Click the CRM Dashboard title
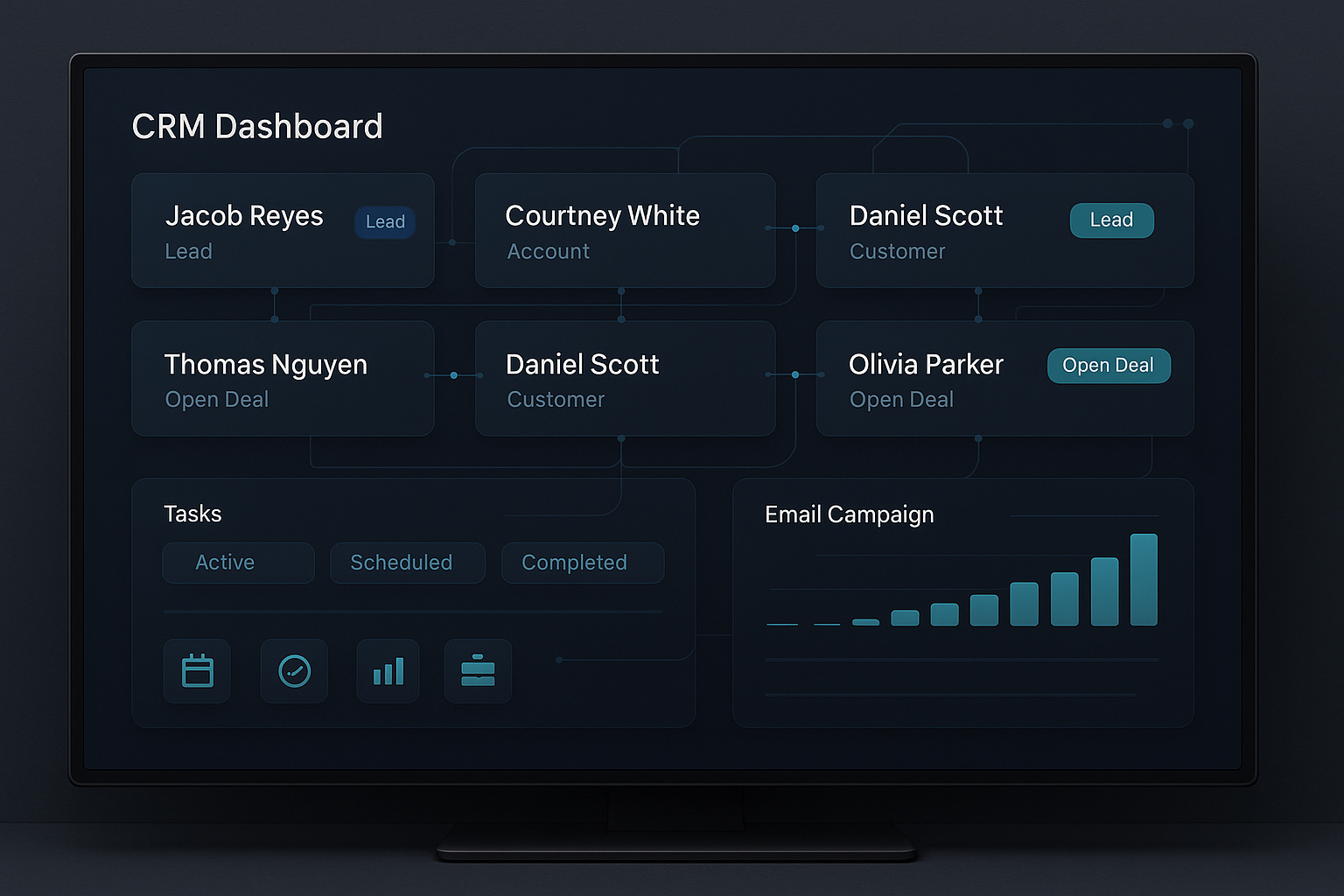The width and height of the screenshot is (1344, 896). pyautogui.click(x=257, y=126)
